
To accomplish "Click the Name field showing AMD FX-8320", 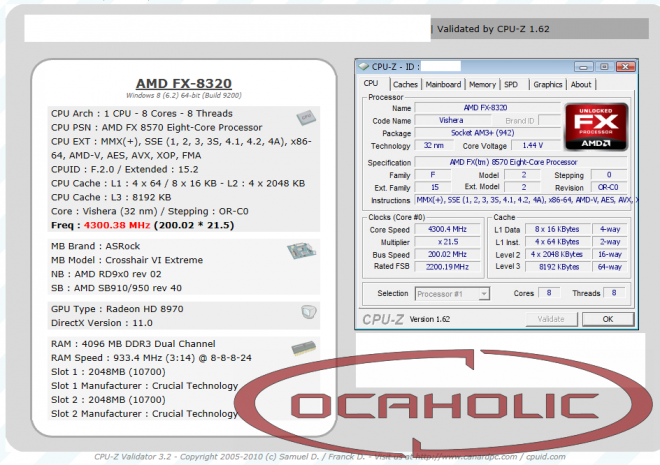I will tap(487, 108).
